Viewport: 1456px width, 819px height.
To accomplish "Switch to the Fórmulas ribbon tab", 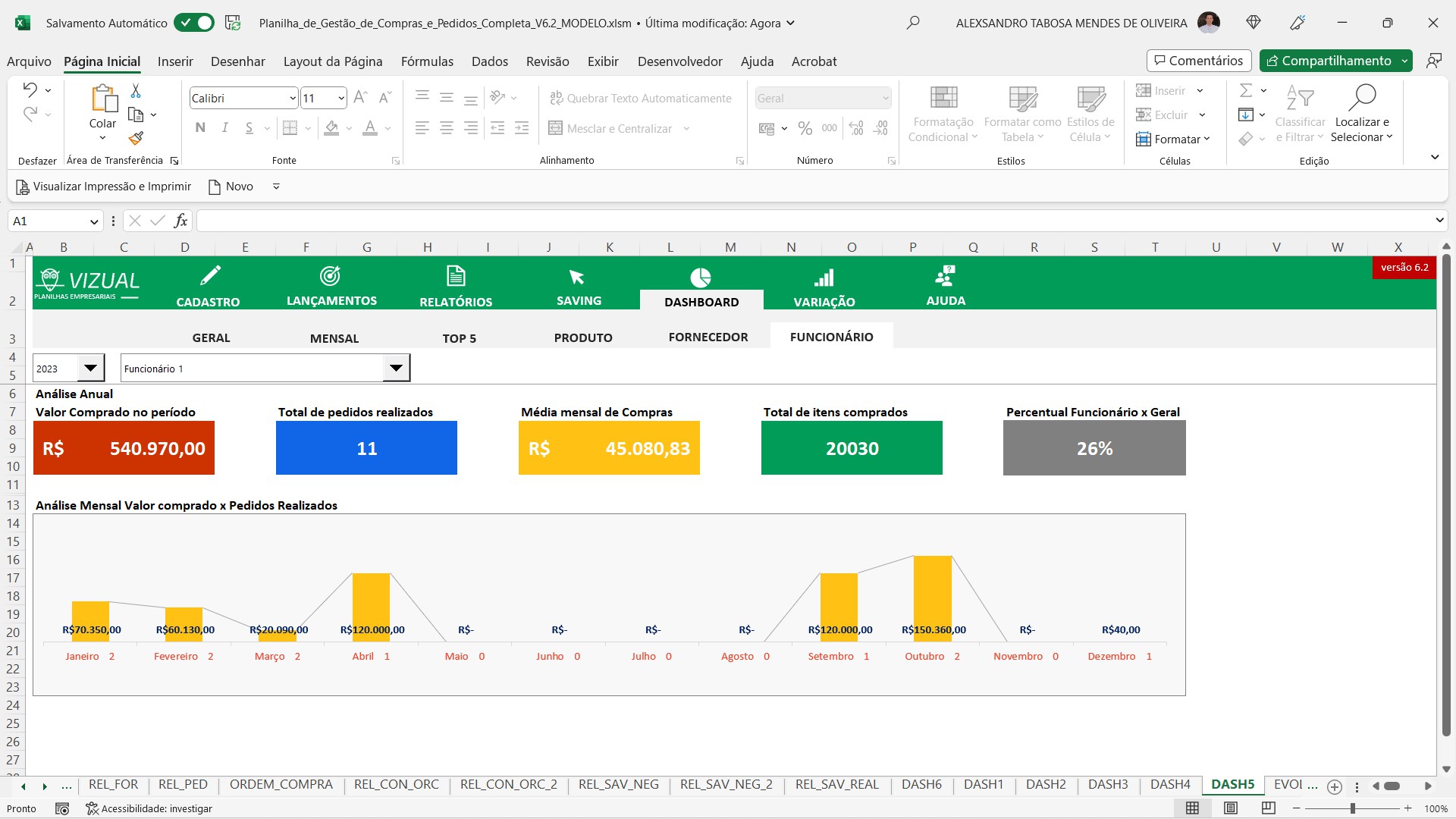I will pos(427,61).
